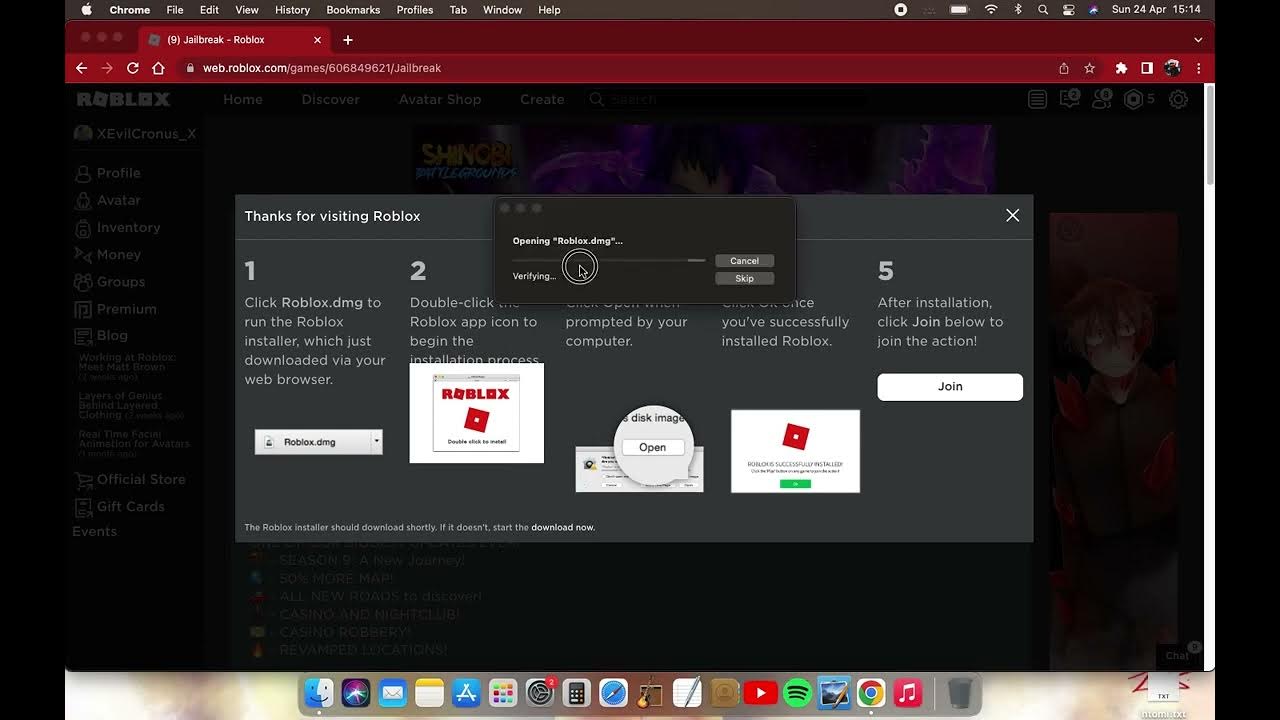The height and width of the screenshot is (720, 1280).
Task: Toggle Chrome side panel
Action: tap(1147, 68)
